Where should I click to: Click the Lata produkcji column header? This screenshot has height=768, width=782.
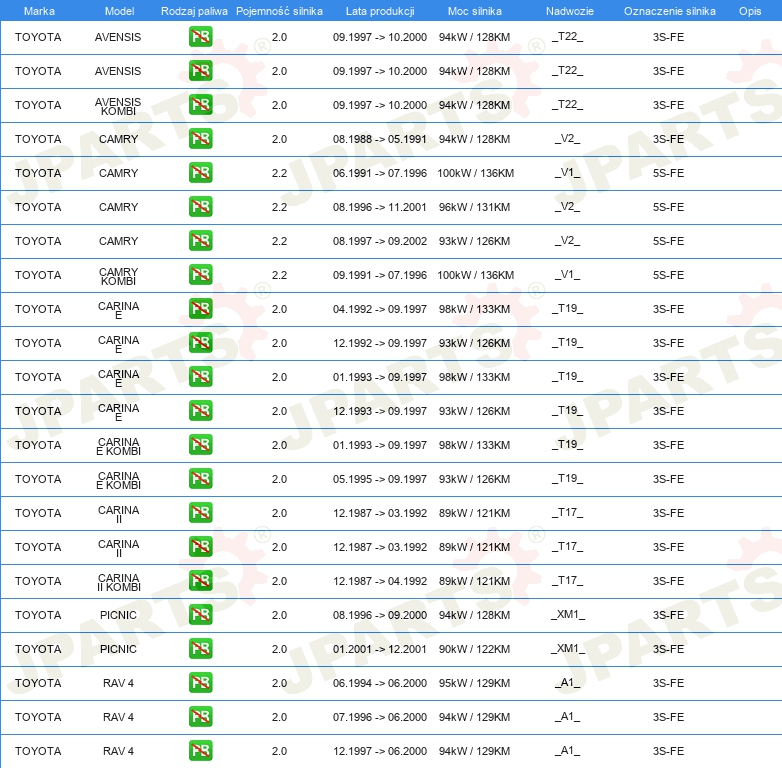tap(380, 11)
